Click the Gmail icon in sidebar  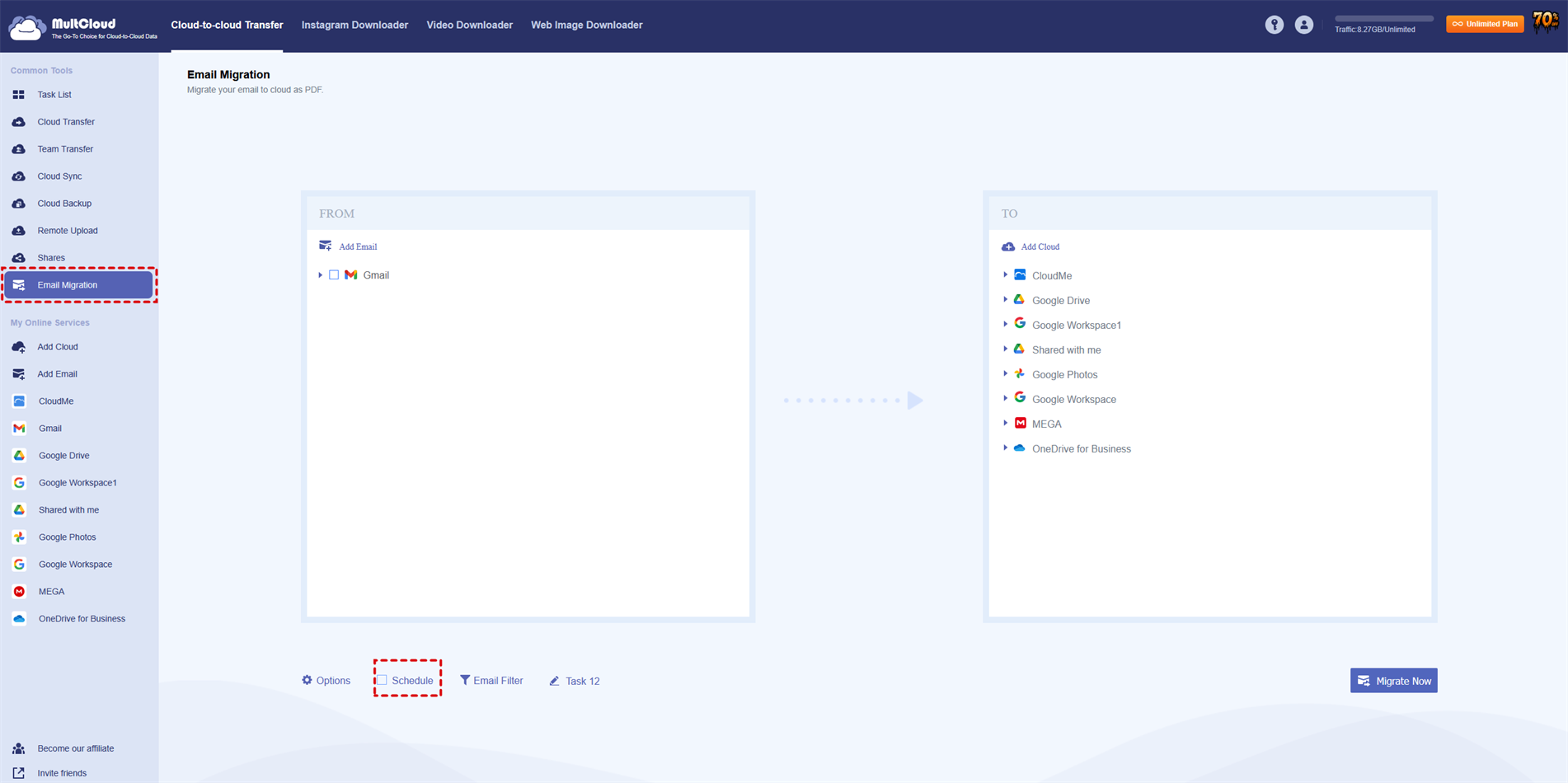(19, 429)
